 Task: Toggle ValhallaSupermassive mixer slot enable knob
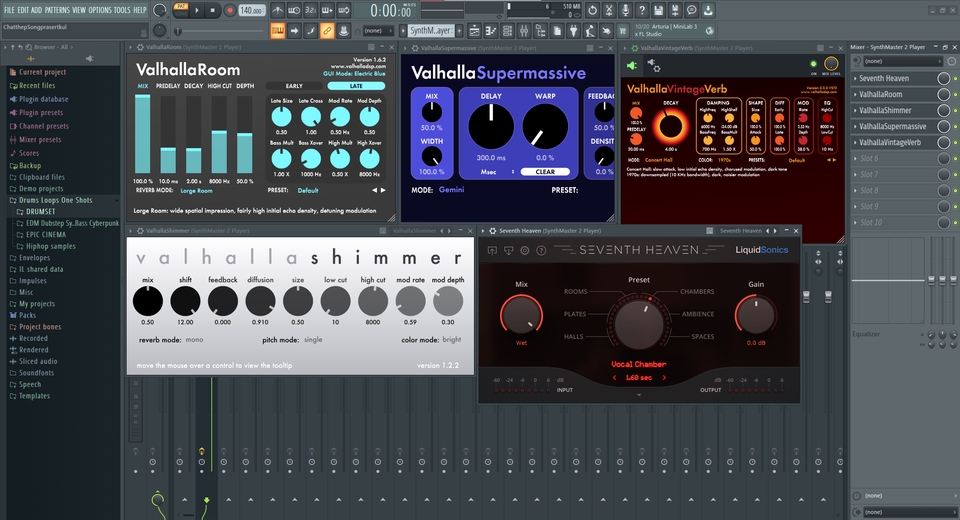(x=943, y=126)
